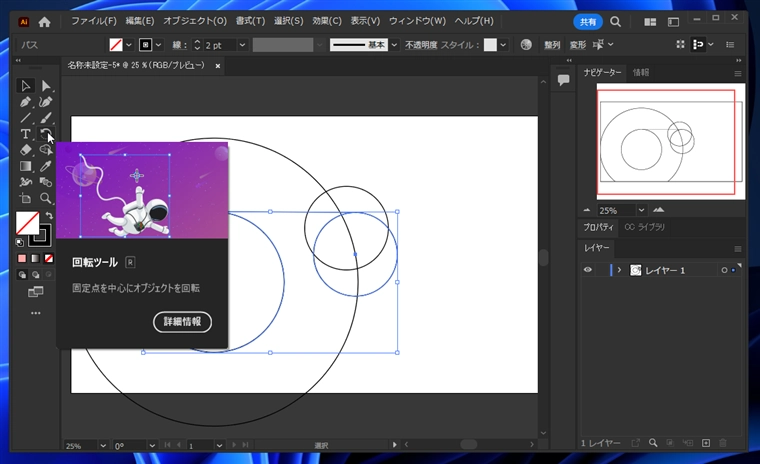Open the workspace switcher icon

673,22
